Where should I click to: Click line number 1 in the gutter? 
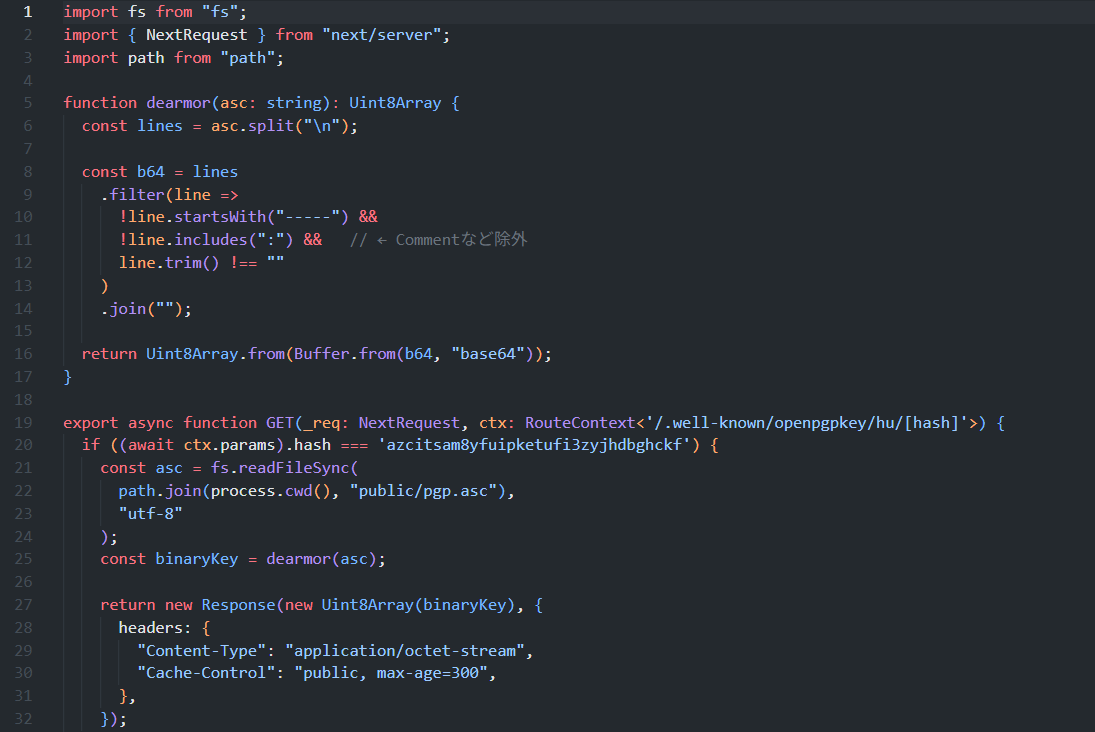27,12
